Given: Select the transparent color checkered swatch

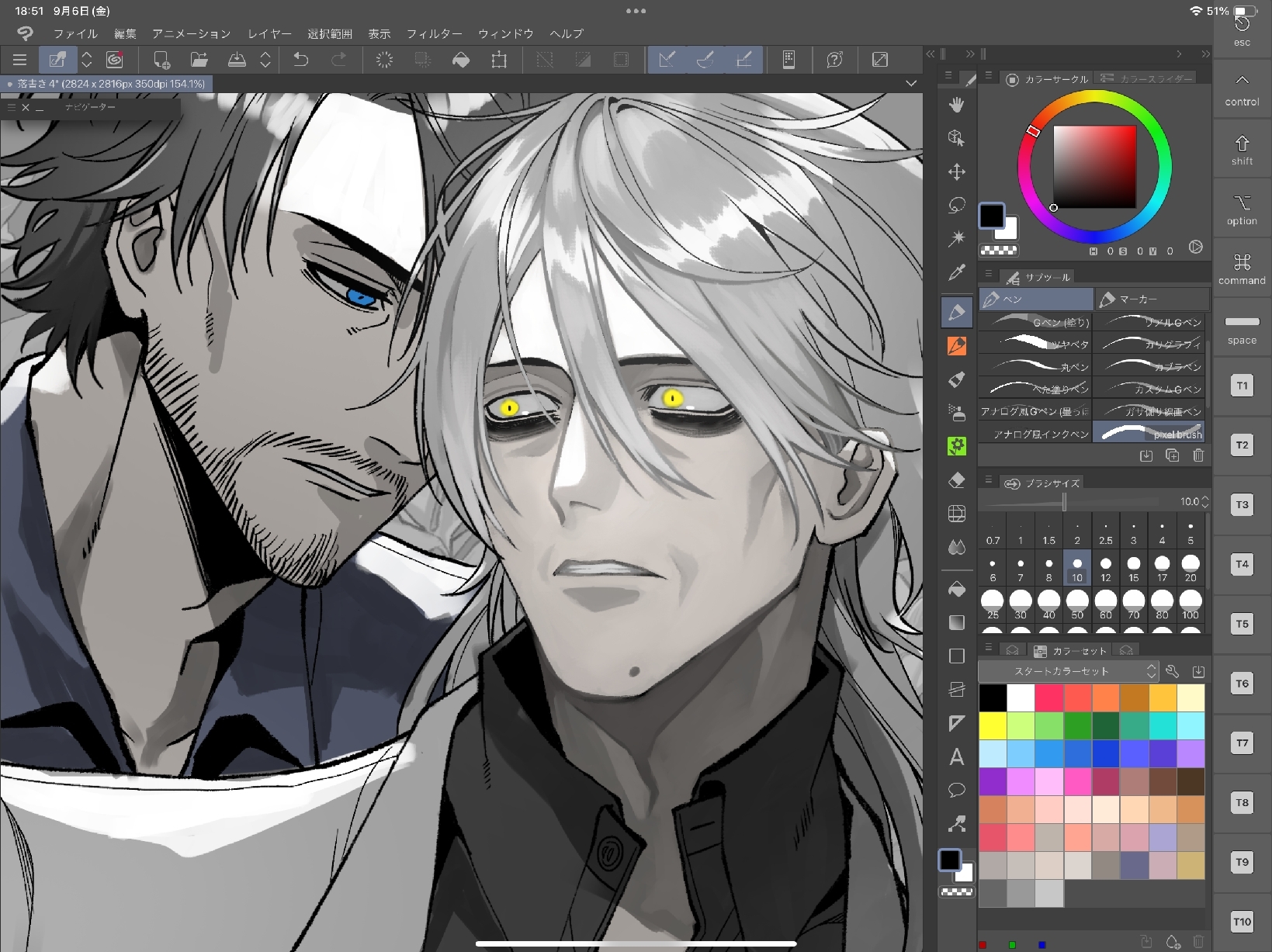Looking at the screenshot, I should pyautogui.click(x=999, y=251).
